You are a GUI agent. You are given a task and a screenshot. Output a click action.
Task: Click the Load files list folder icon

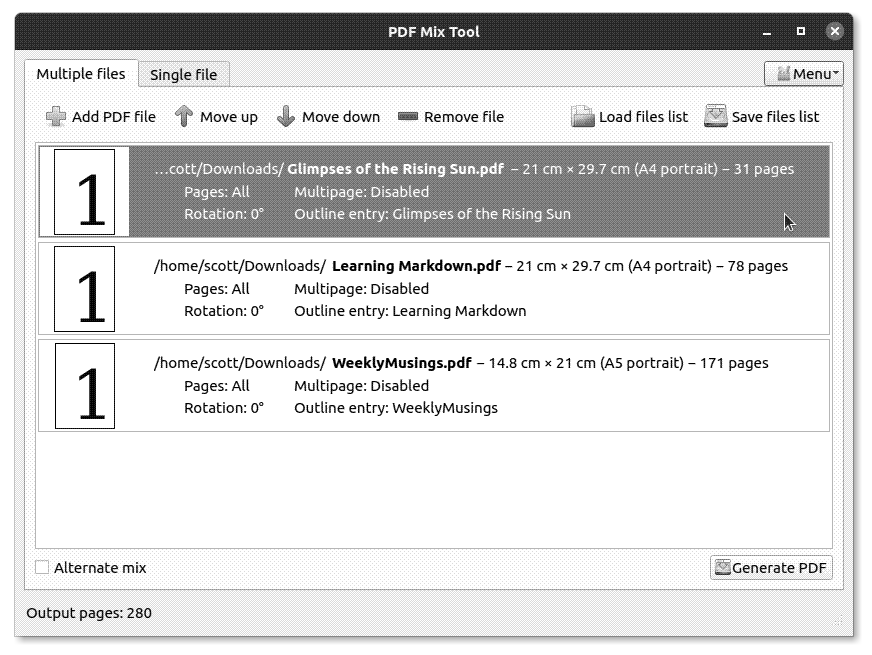point(583,116)
